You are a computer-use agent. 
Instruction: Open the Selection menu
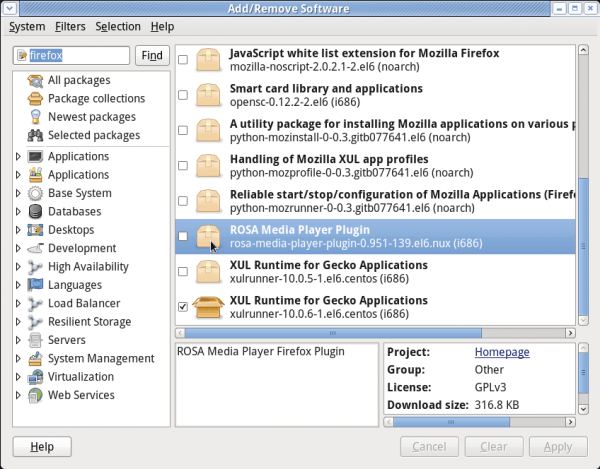(x=118, y=26)
